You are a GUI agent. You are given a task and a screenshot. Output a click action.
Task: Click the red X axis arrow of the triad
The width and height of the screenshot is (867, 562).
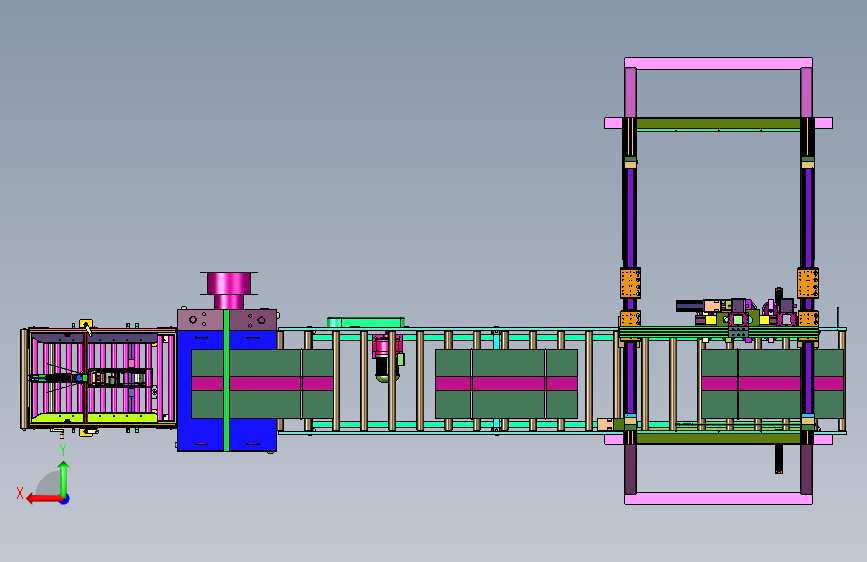[43, 499]
